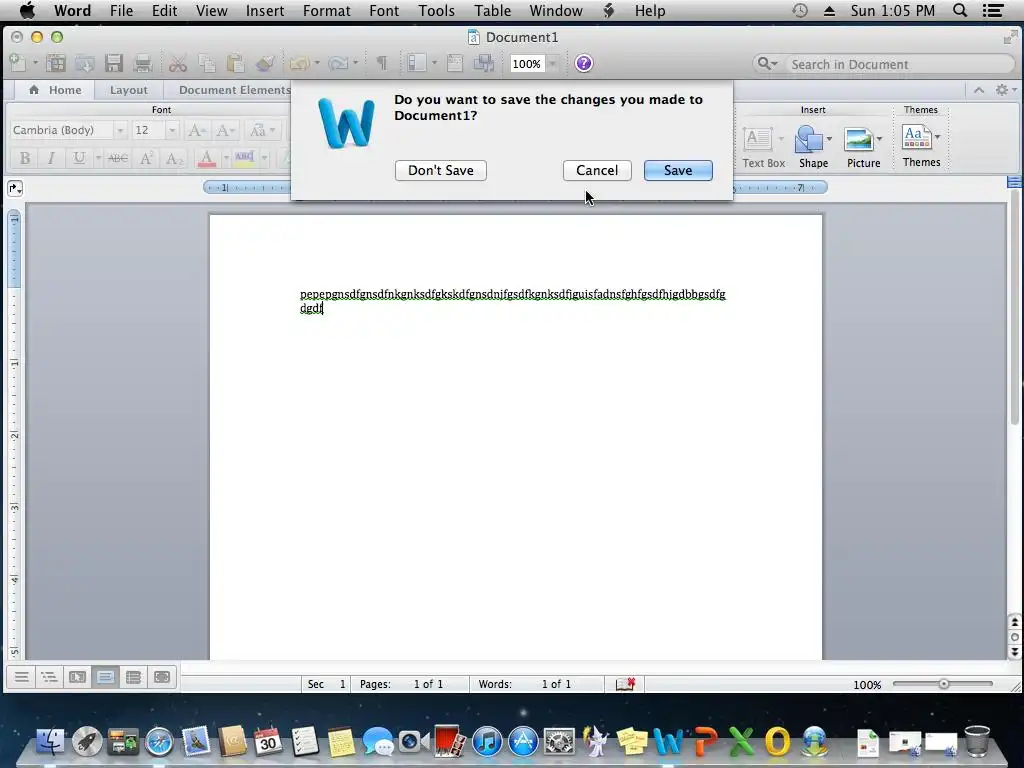The image size is (1024, 768).
Task: Toggle the Sidebar icon in toolbar
Action: coord(417,63)
